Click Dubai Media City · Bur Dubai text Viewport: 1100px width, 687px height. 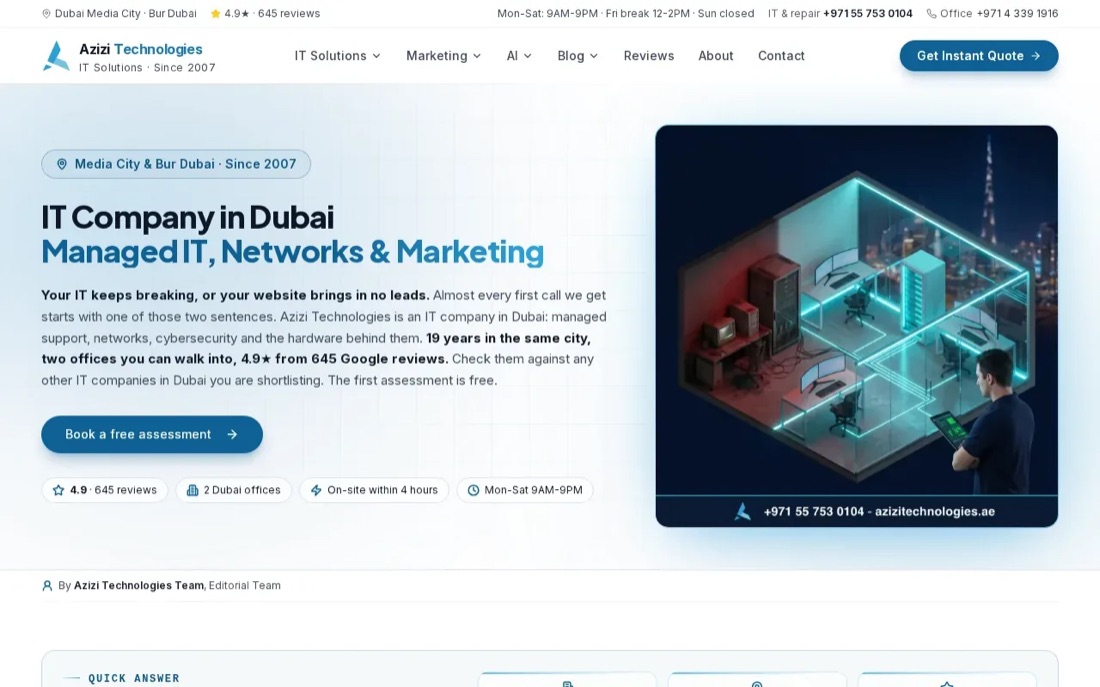pyautogui.click(x=126, y=13)
